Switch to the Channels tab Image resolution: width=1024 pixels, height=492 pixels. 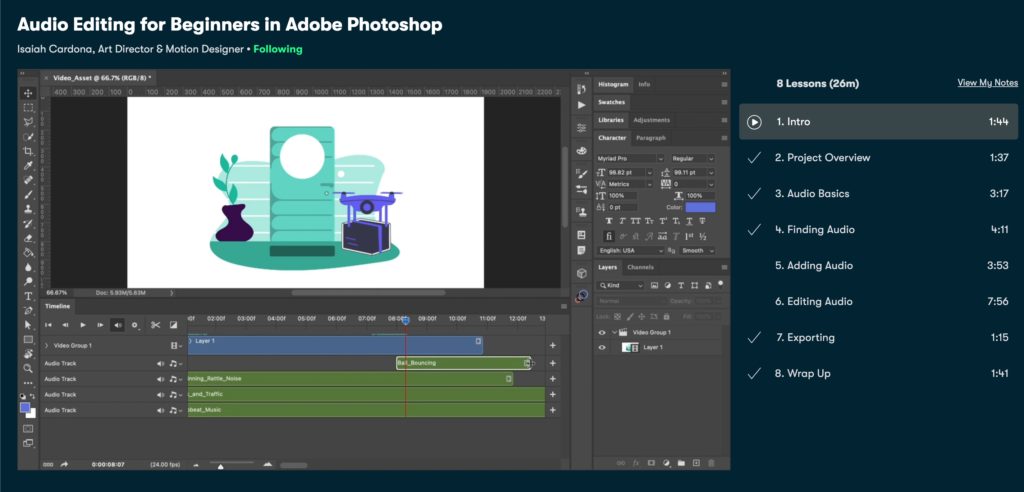(x=640, y=267)
